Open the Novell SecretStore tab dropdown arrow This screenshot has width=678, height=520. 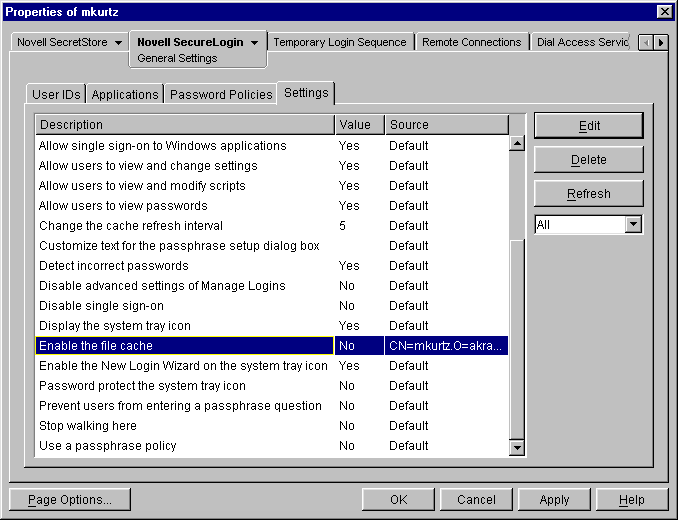(x=118, y=43)
